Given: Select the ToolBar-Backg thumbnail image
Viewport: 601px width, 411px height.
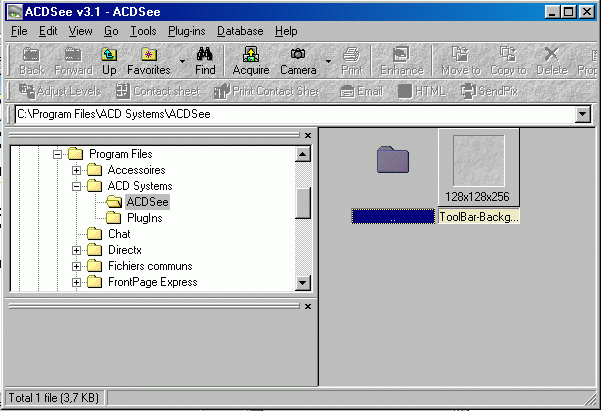Looking at the screenshot, I should 479,161.
